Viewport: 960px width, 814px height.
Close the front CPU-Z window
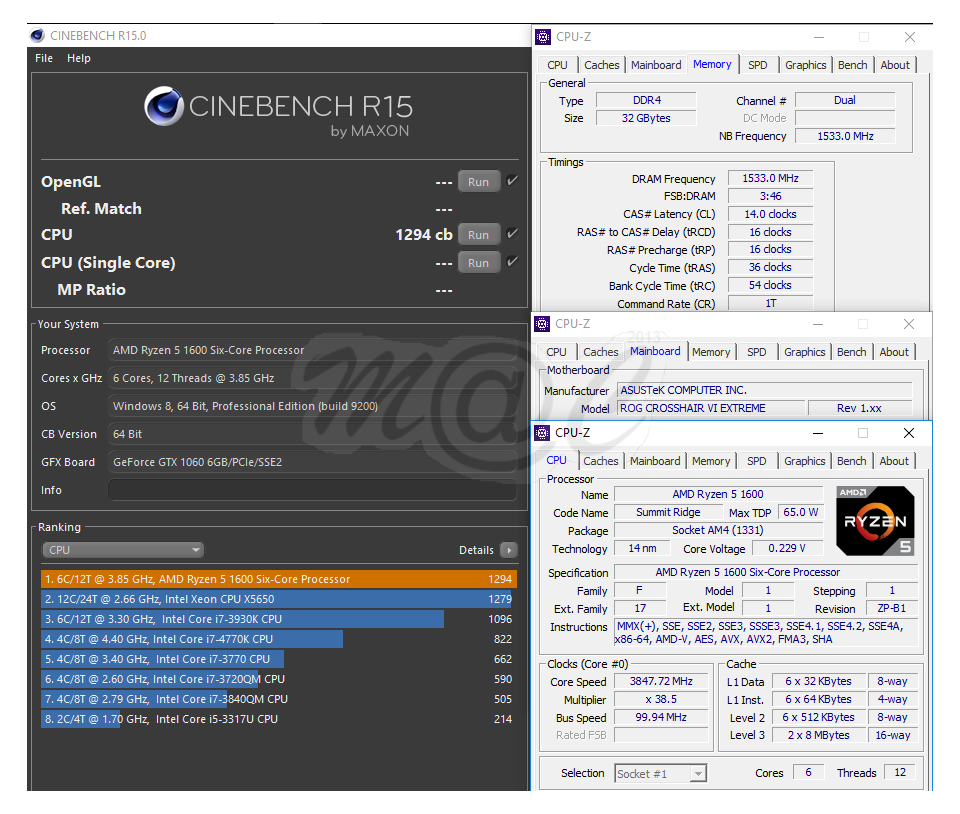[x=909, y=433]
